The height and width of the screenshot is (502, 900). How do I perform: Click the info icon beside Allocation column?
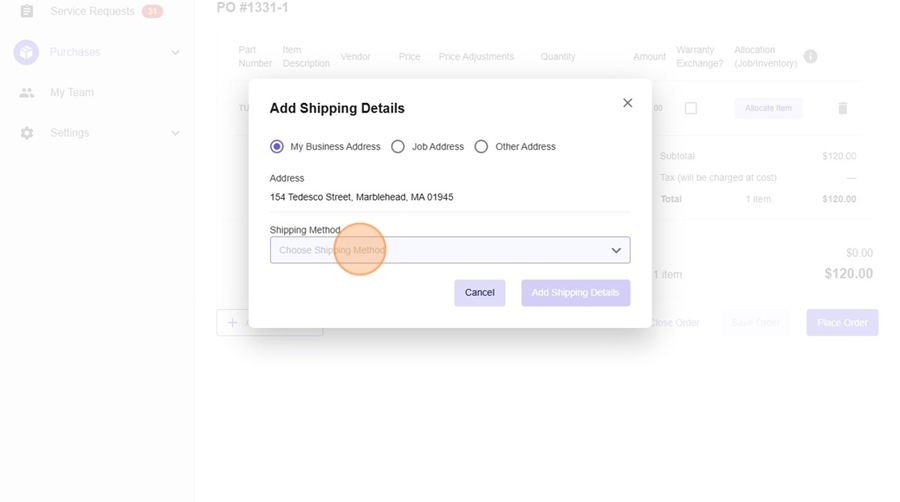point(810,57)
